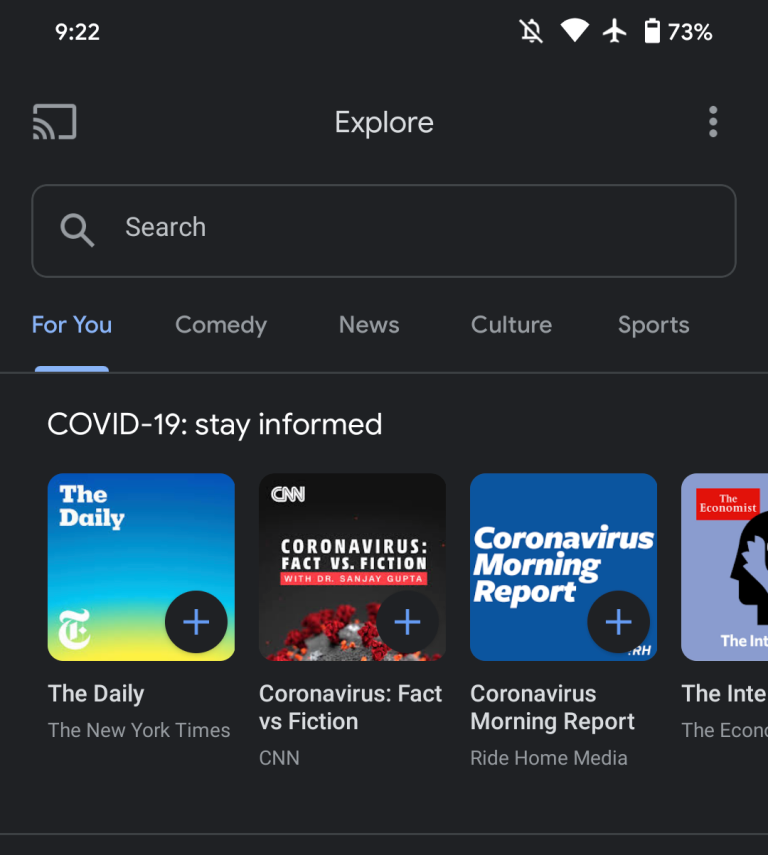The height and width of the screenshot is (855, 768).
Task: Go to the Culture tab
Action: pos(511,325)
